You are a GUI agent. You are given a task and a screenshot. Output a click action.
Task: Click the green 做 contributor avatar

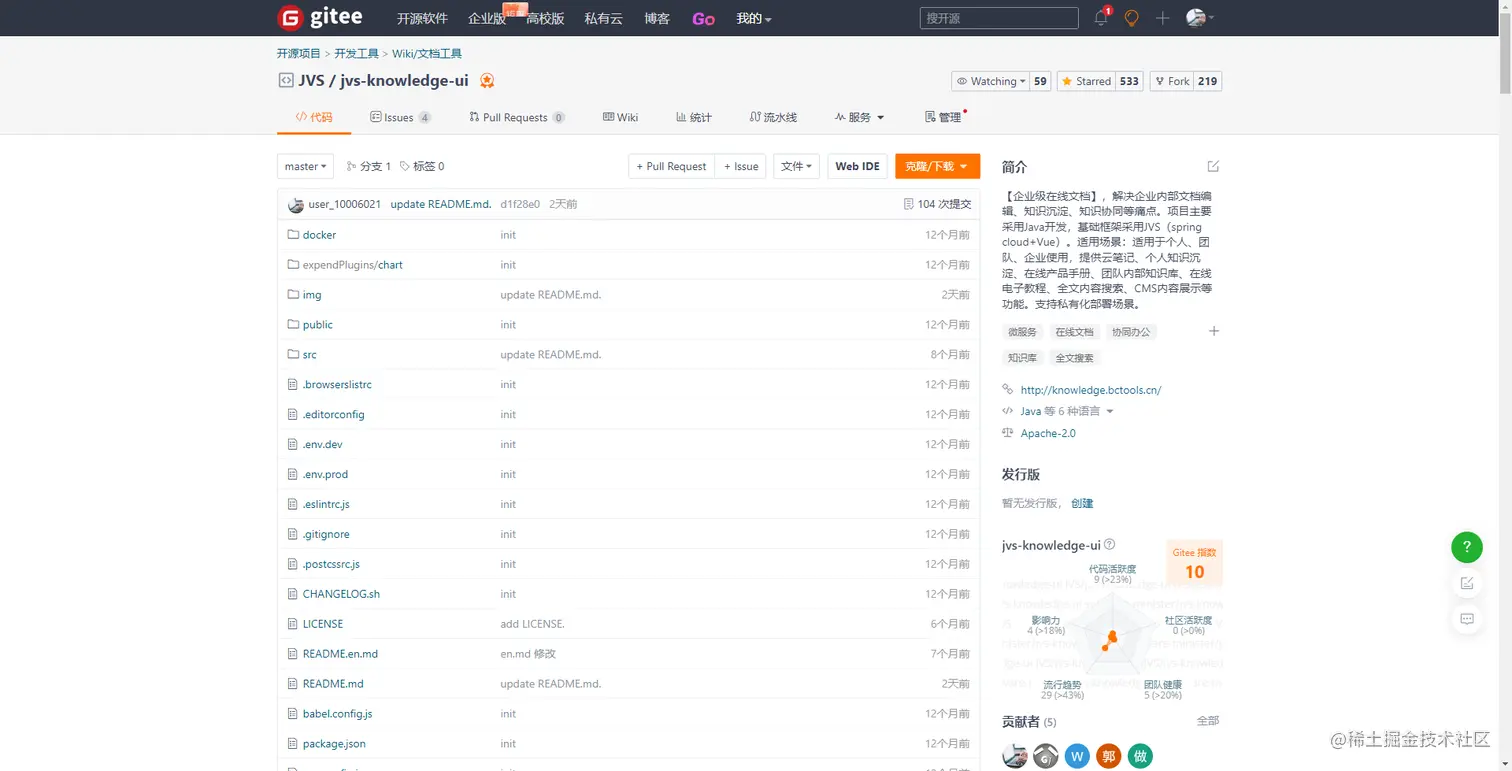click(x=1140, y=756)
